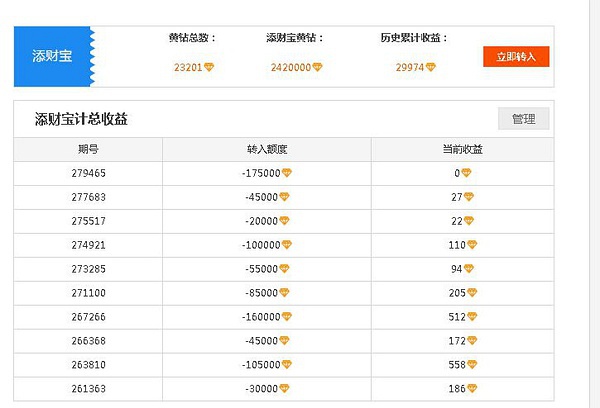Click diamond icon next to 23201
Image resolution: width=600 pixels, height=408 pixels.
point(209,67)
